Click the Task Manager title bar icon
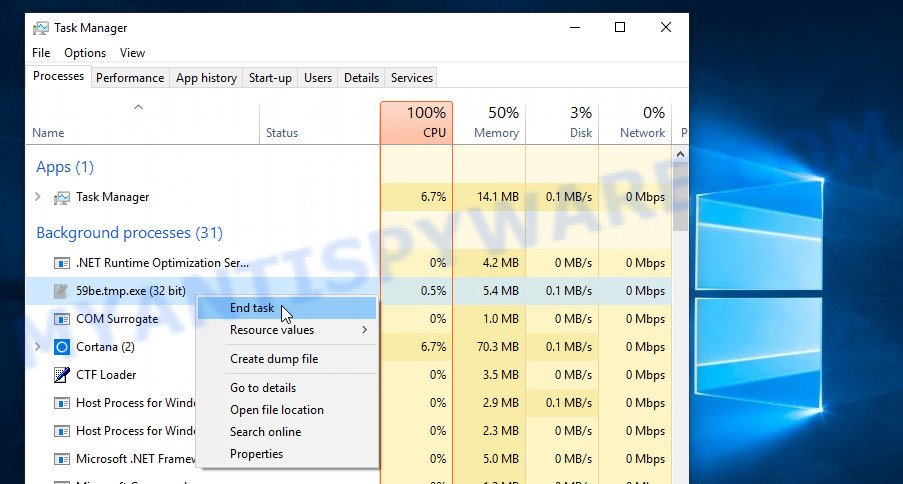This screenshot has width=903, height=484. [40, 28]
